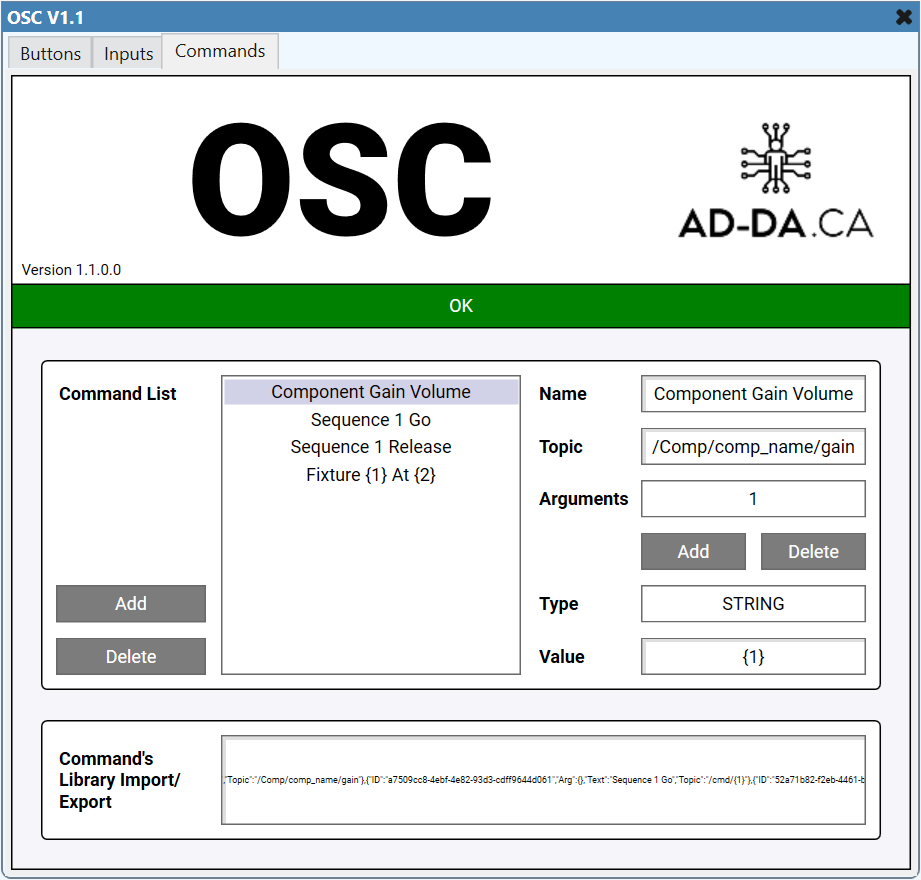Switch to the Inputs tab
The width and height of the screenshot is (921, 880).
[127, 53]
